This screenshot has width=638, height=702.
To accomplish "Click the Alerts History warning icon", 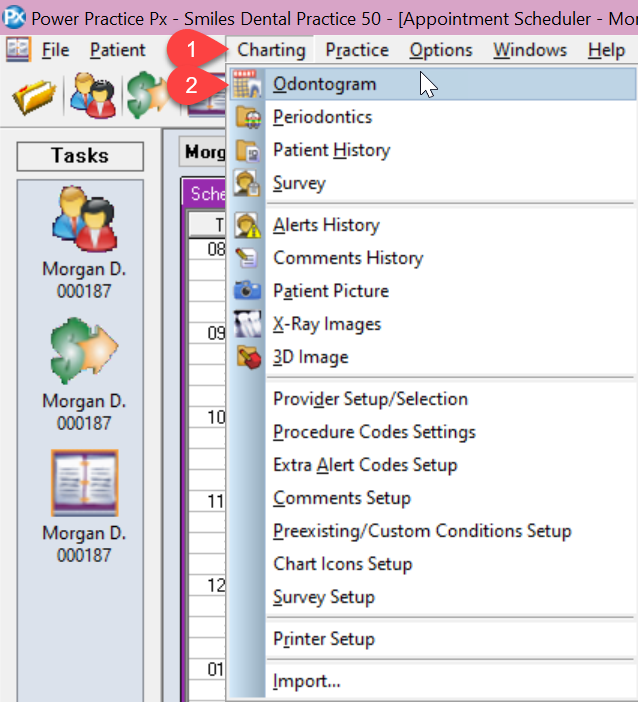I will 247,225.
